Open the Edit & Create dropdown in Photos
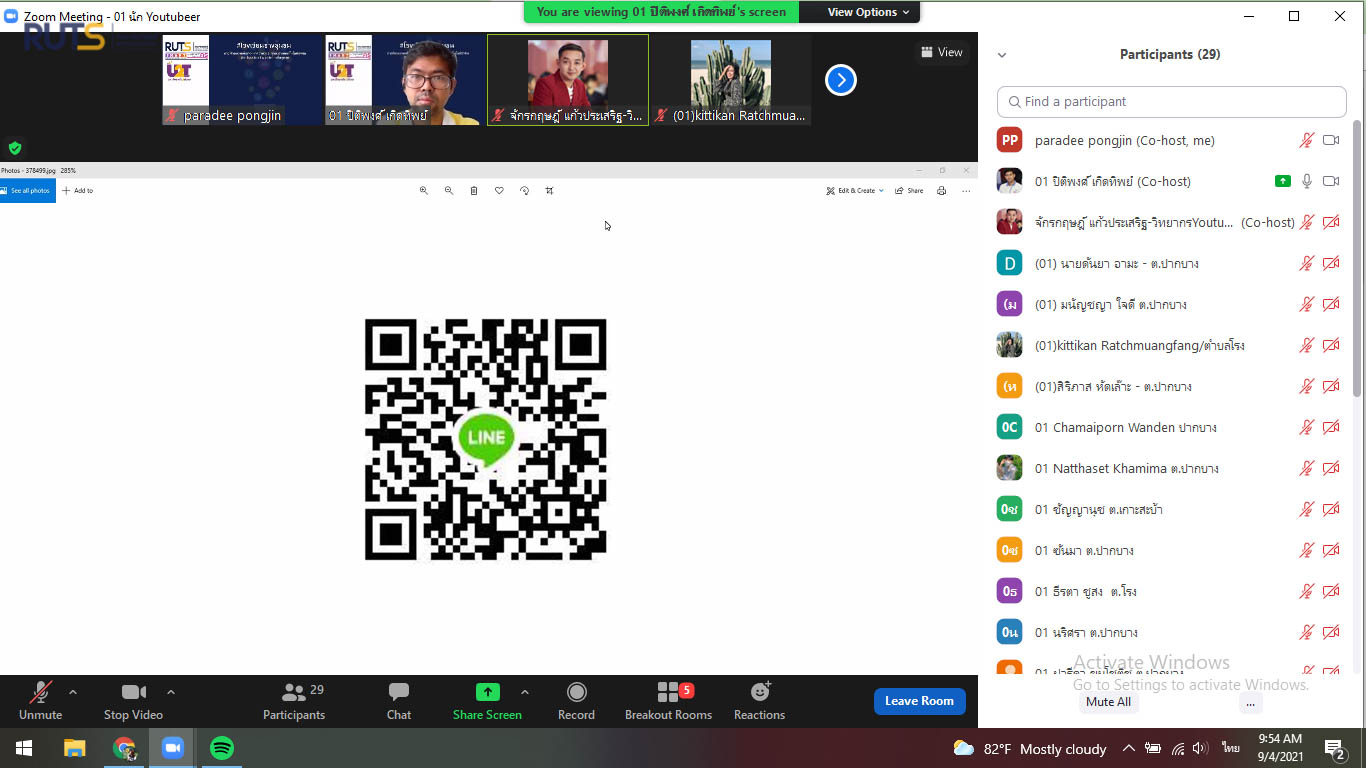The width and height of the screenshot is (1366, 768). click(x=855, y=191)
